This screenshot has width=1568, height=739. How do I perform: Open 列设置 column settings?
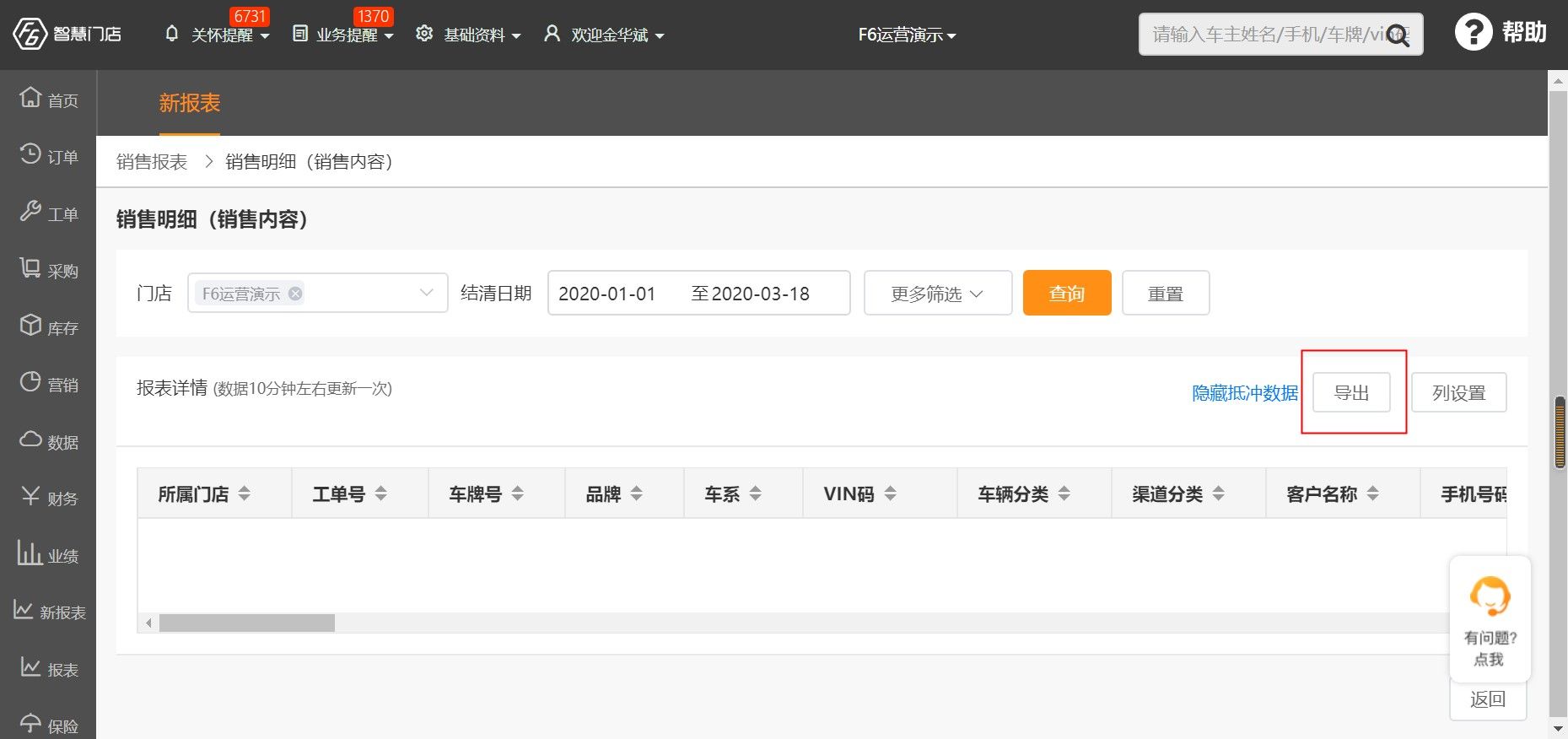[1459, 392]
